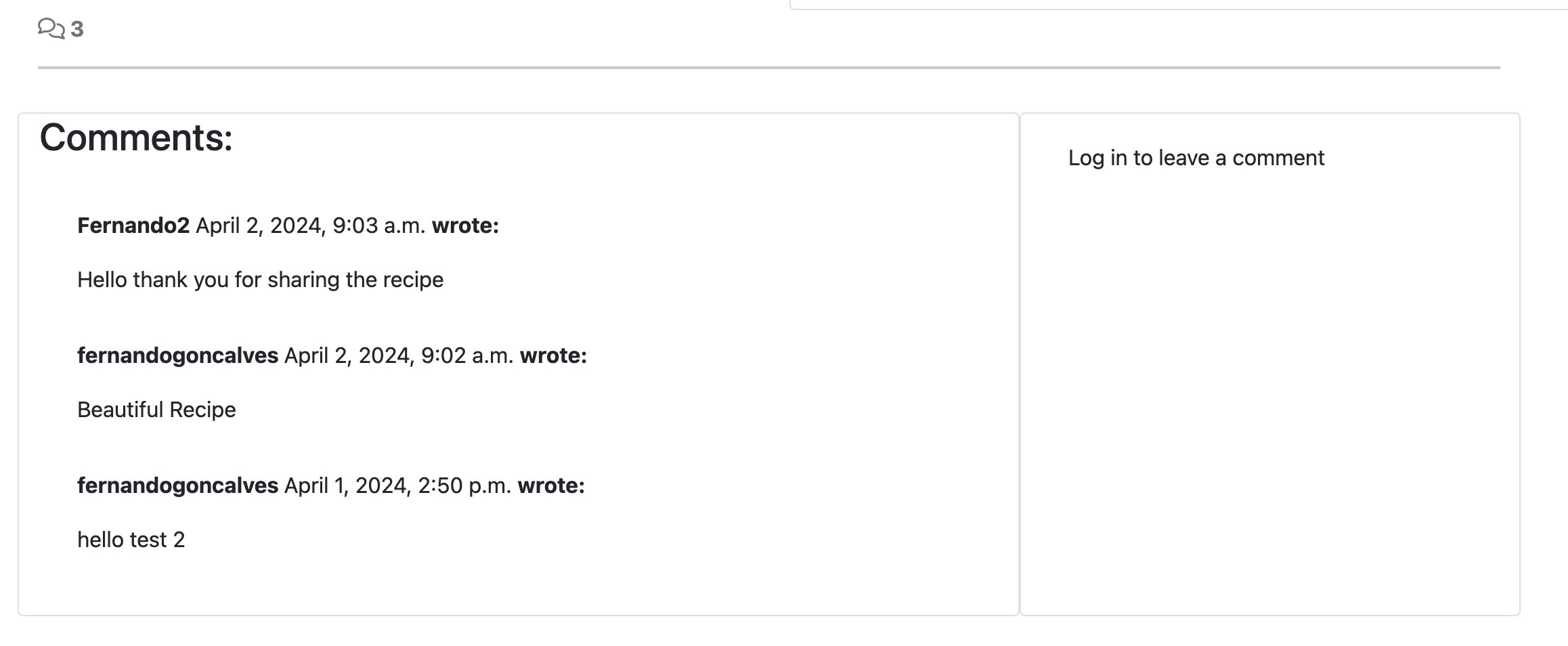Click the Comments: heading
The image size is (1568, 646).
(x=135, y=139)
